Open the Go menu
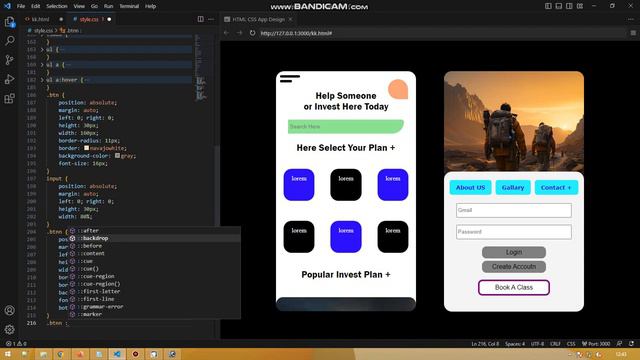 pyautogui.click(x=94, y=6)
